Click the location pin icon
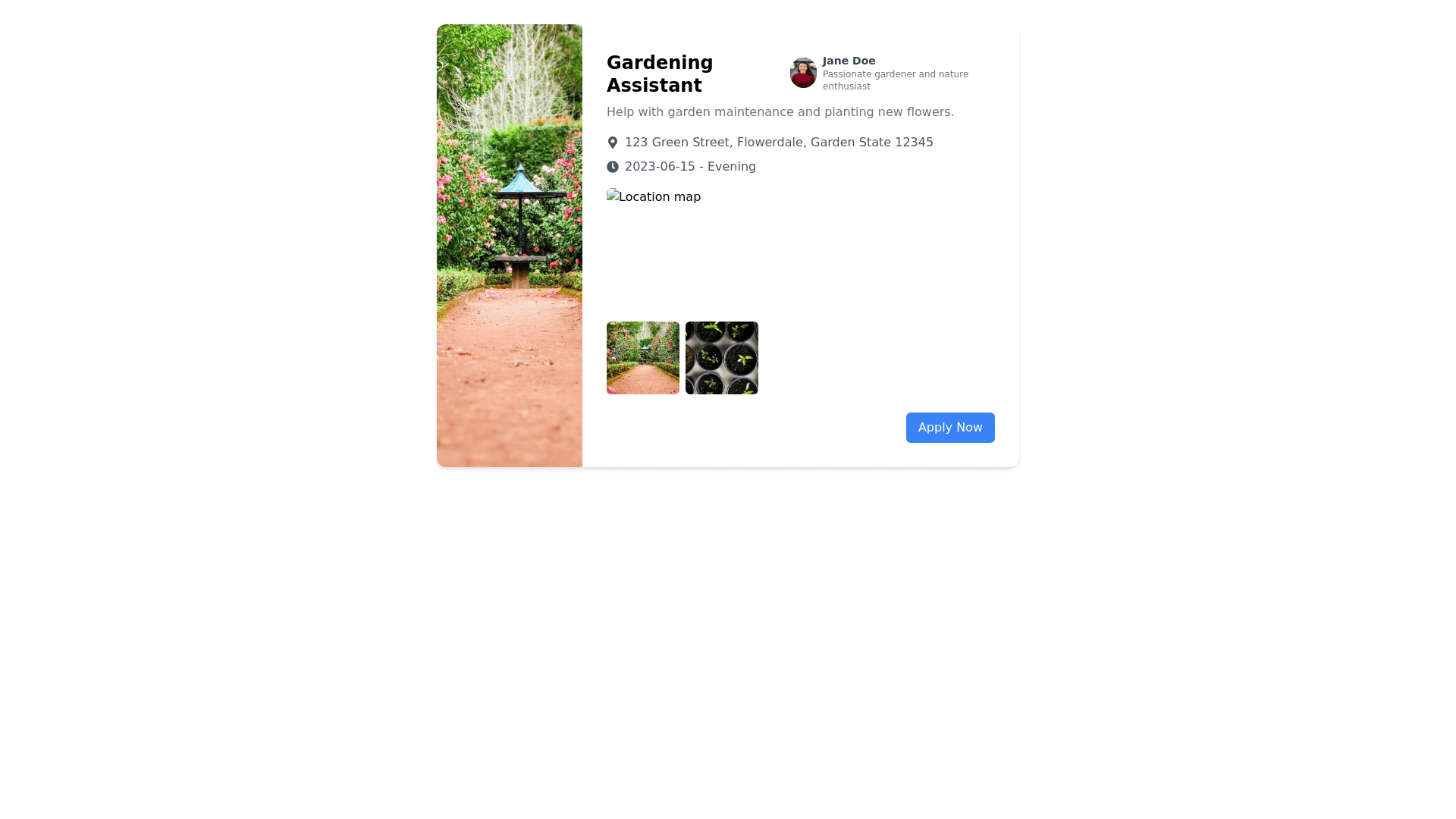Image resolution: width=1456 pixels, height=819 pixels. (613, 143)
